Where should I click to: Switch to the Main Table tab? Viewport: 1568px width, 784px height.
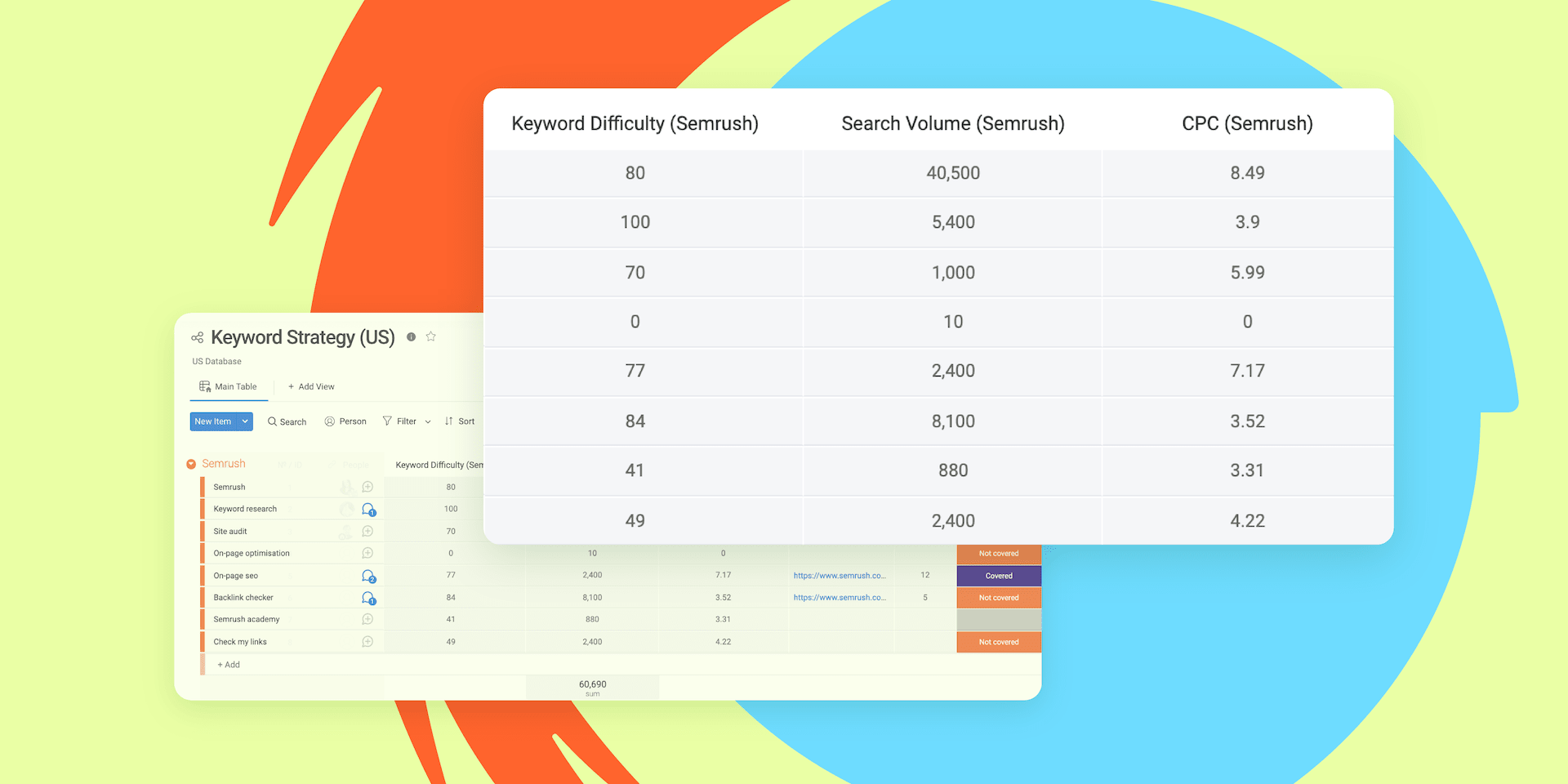point(229,386)
